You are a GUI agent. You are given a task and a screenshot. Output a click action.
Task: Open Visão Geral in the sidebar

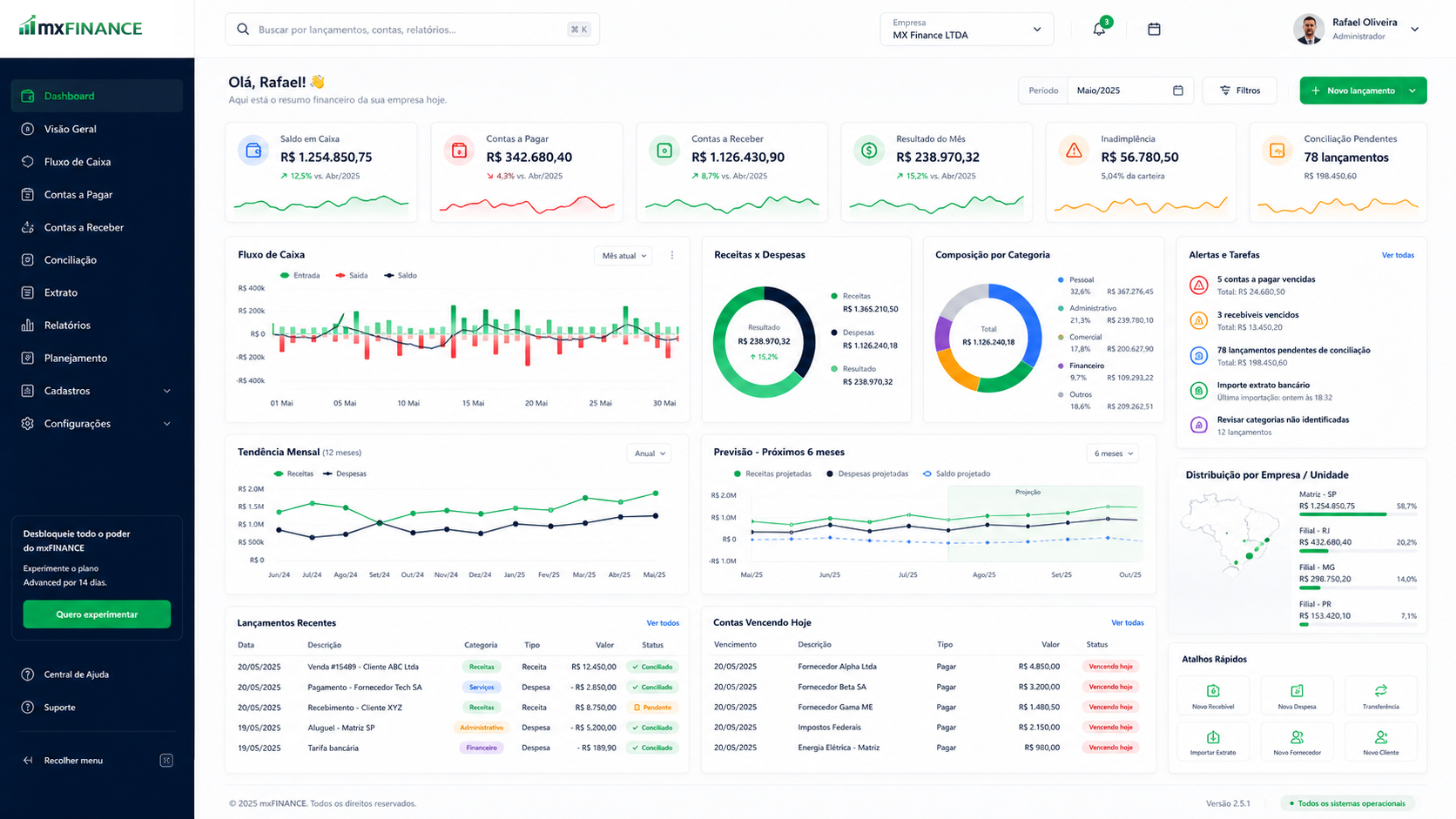point(97,129)
